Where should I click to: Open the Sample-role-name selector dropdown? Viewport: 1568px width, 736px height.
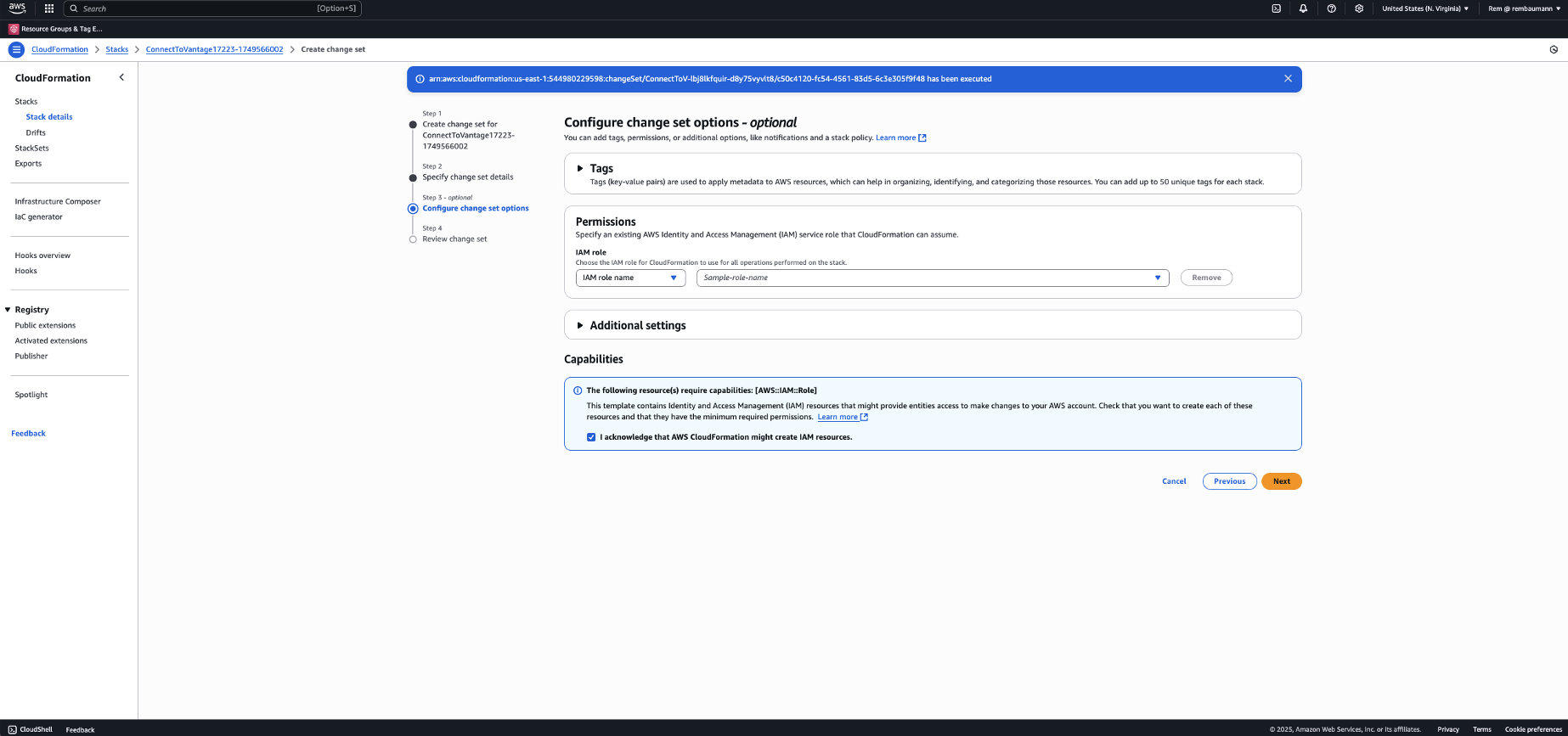[x=933, y=278]
